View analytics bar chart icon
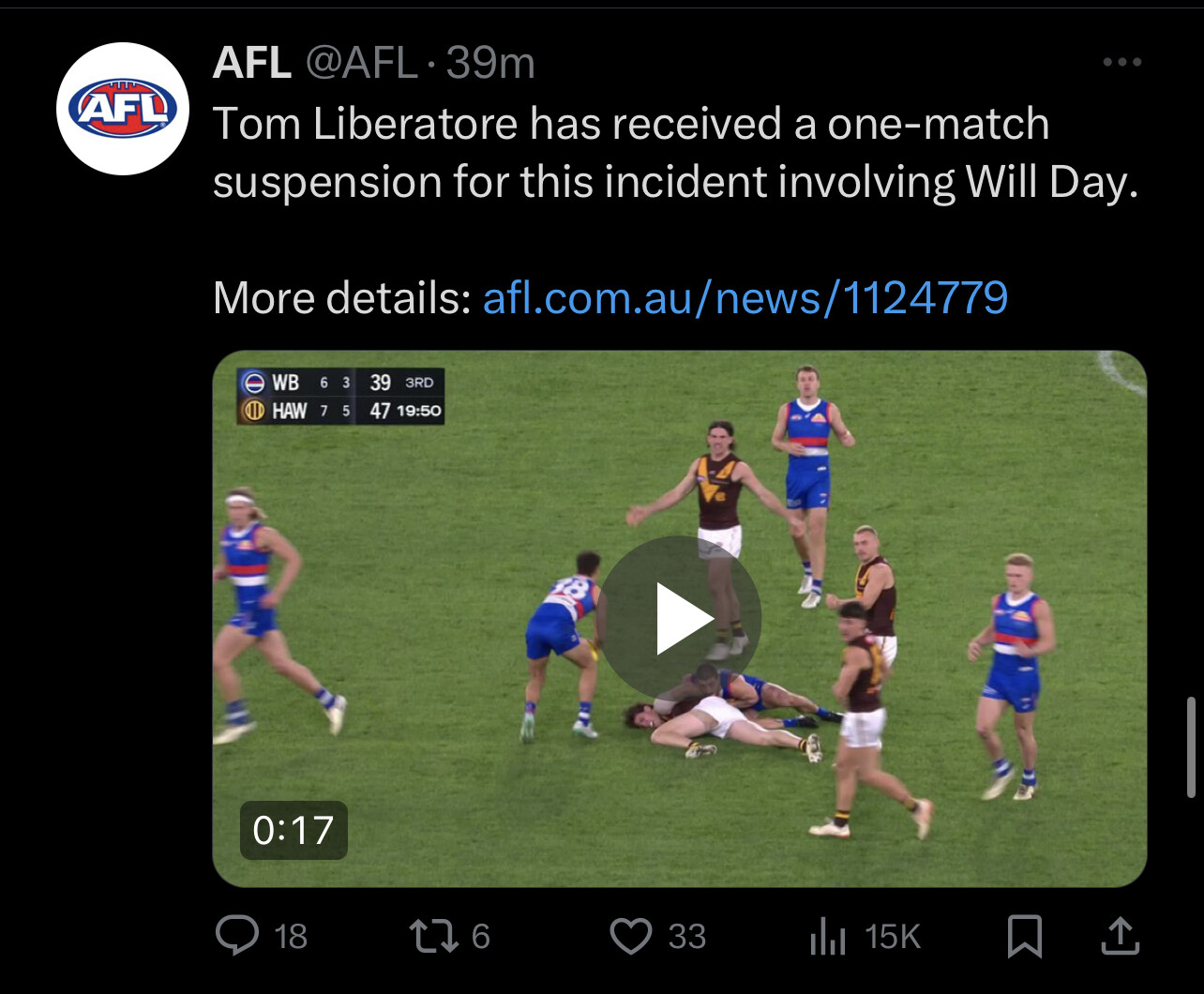The width and height of the screenshot is (1204, 994). 827,937
